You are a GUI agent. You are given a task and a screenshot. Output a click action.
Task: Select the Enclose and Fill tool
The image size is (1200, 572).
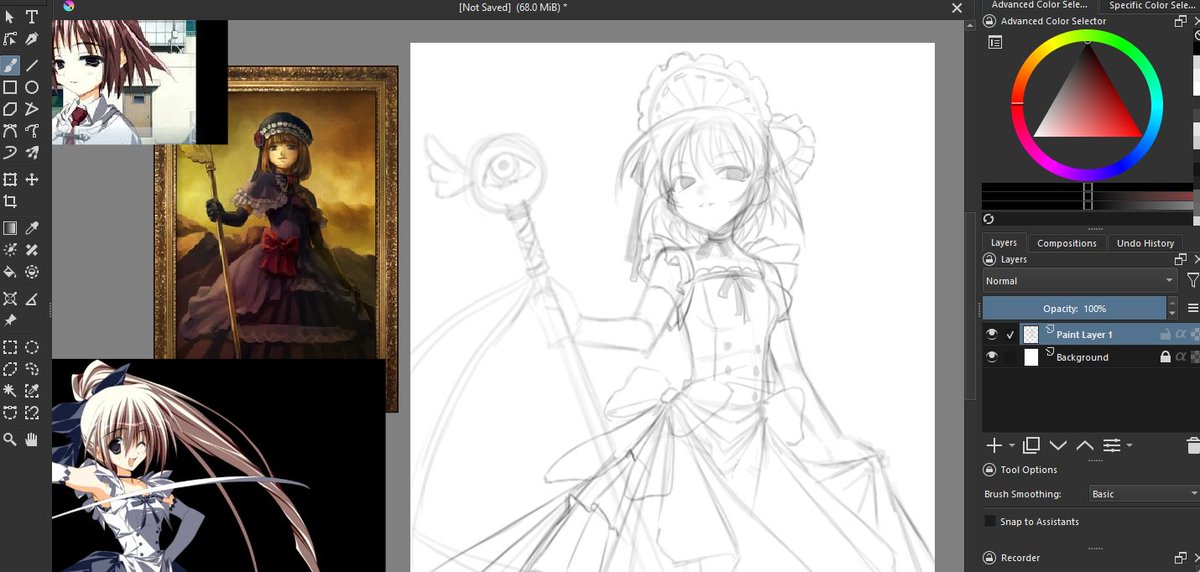click(32, 272)
